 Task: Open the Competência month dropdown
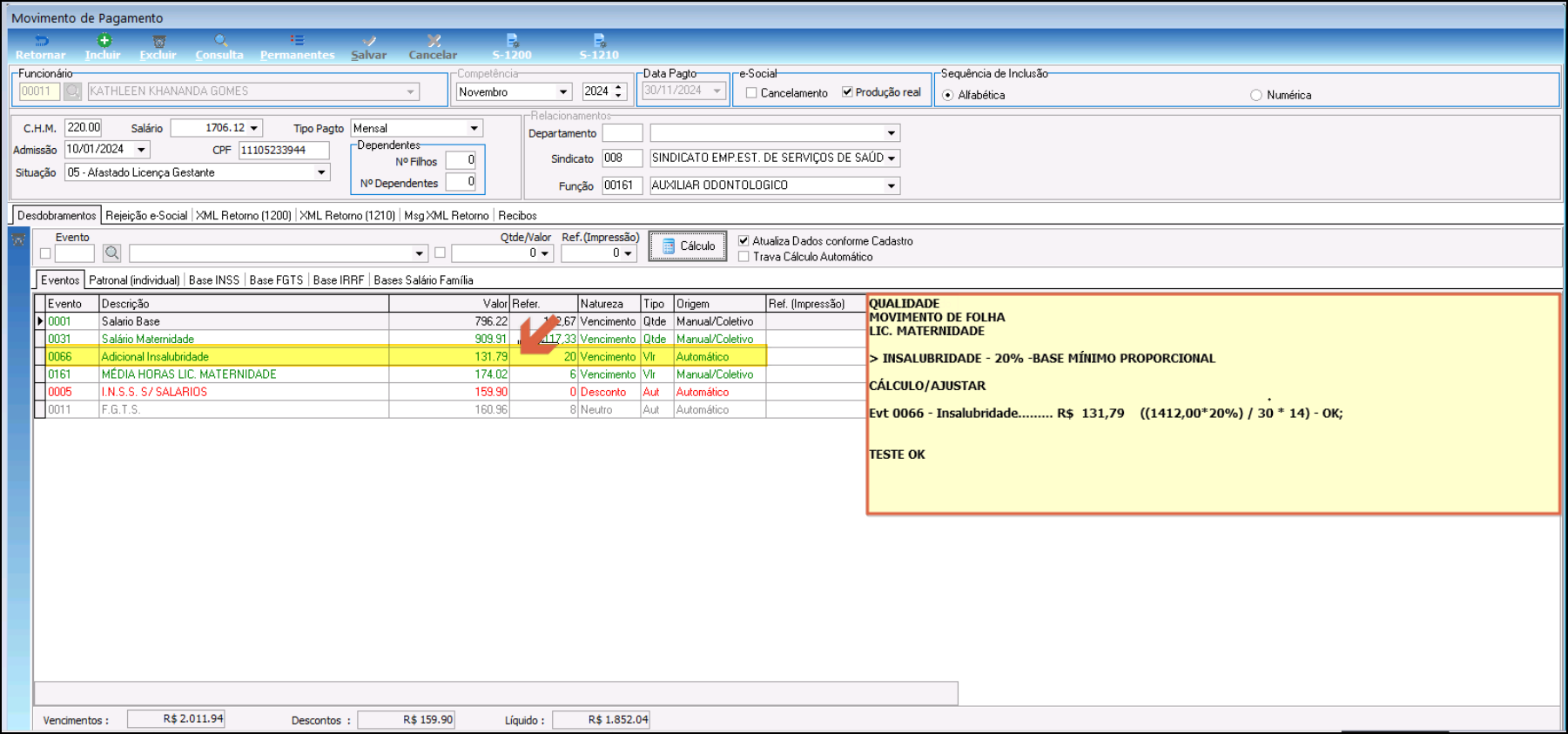tap(563, 91)
